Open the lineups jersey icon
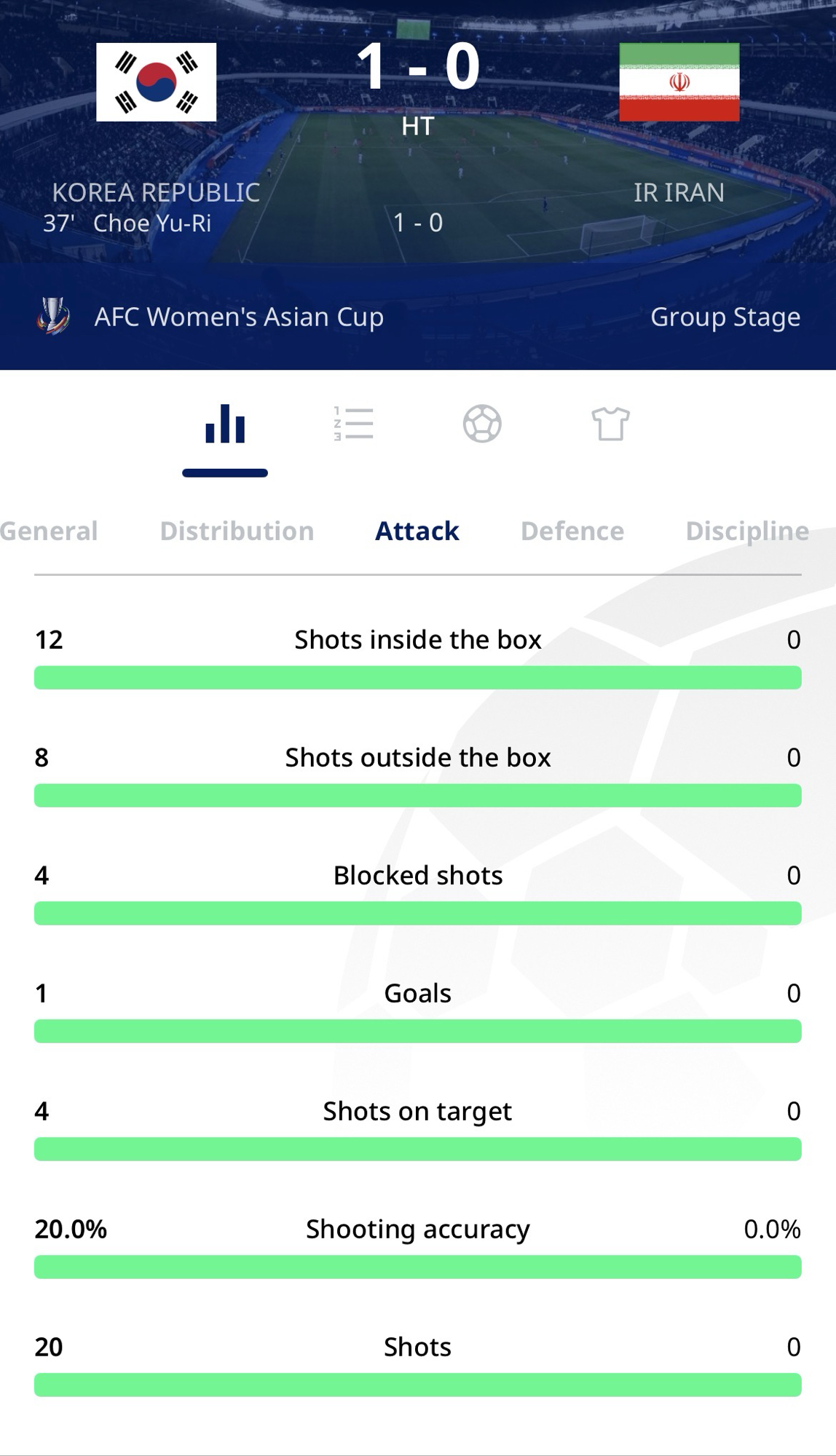 [x=610, y=424]
